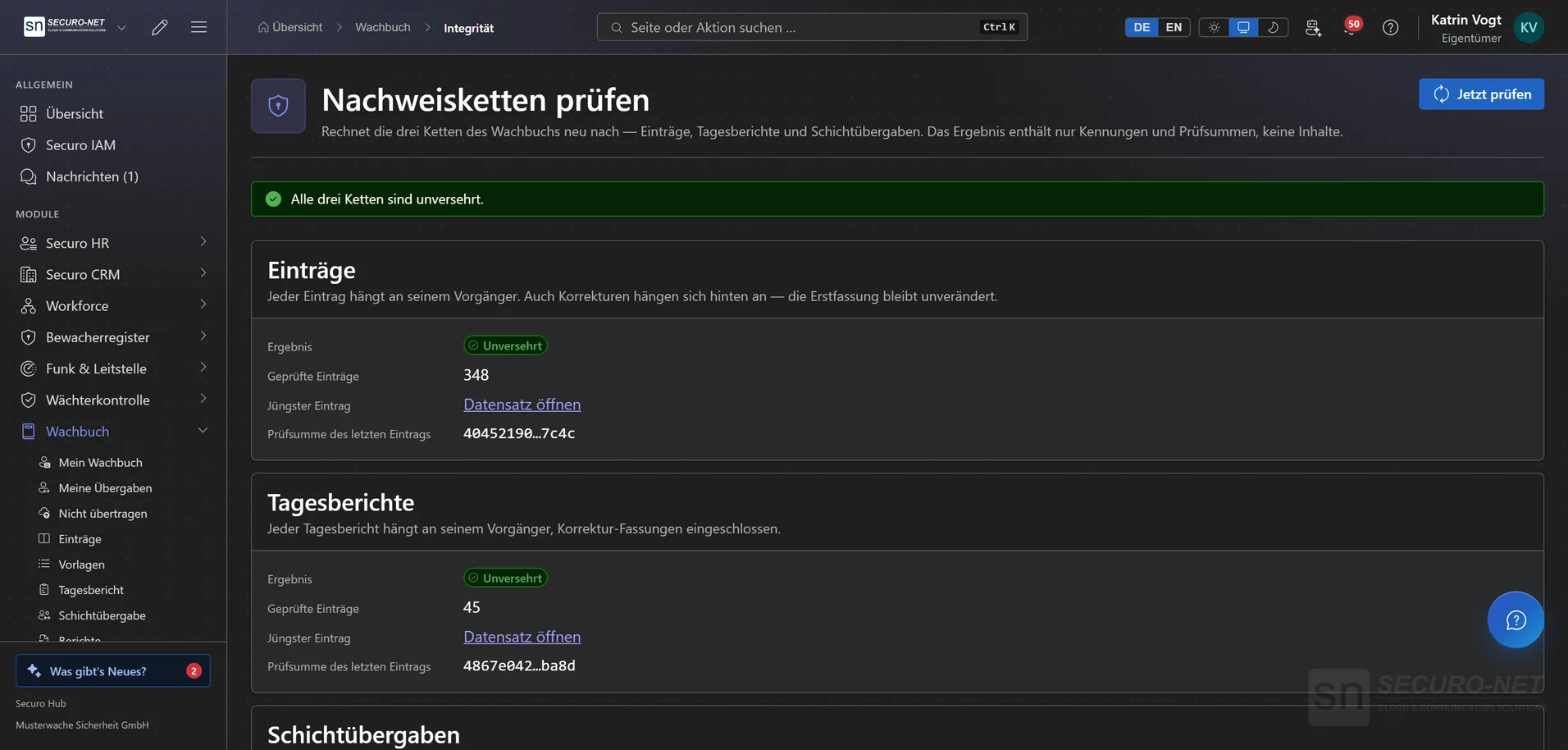
Task: Switch language to EN
Action: [1174, 27]
